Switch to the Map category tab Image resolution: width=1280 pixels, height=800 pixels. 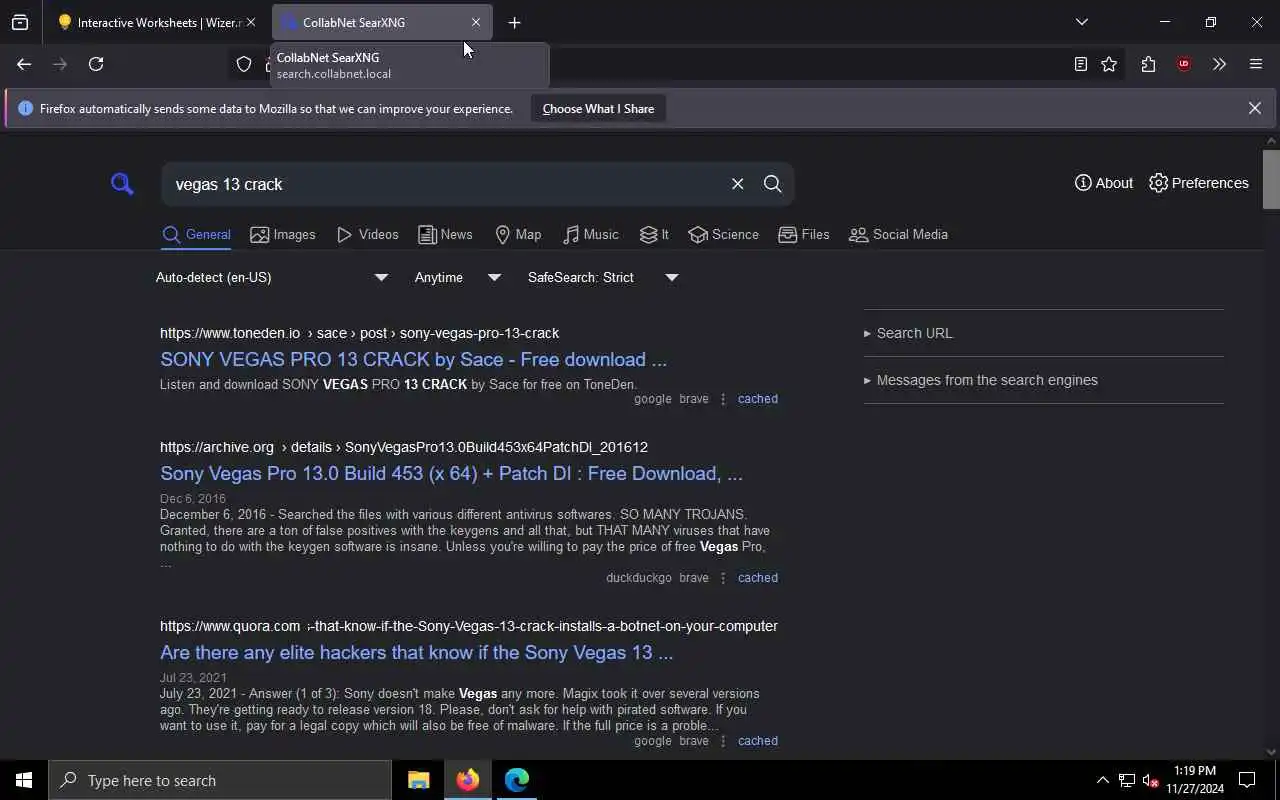[518, 234]
